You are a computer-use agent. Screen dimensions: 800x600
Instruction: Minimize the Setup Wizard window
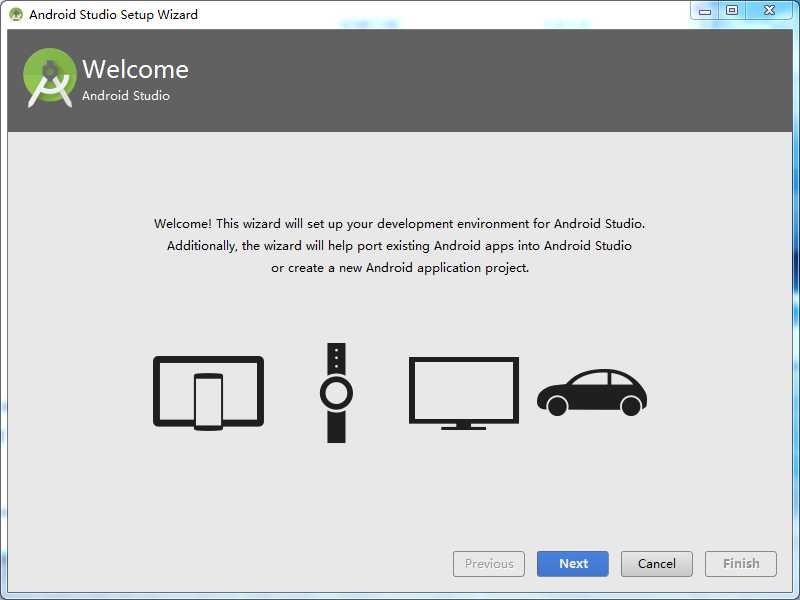point(705,11)
